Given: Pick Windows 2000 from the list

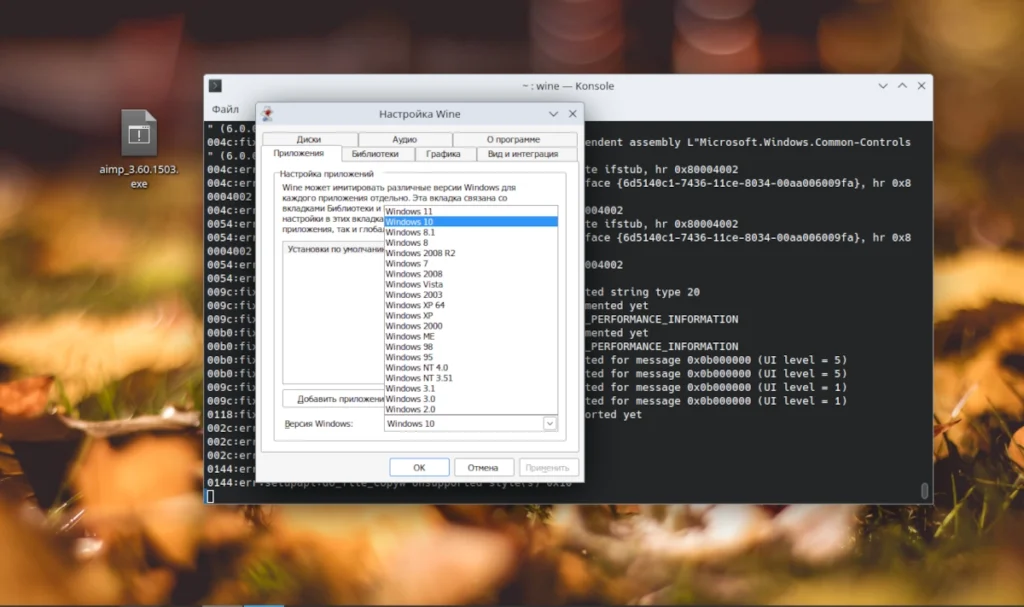Looking at the screenshot, I should coord(471,326).
